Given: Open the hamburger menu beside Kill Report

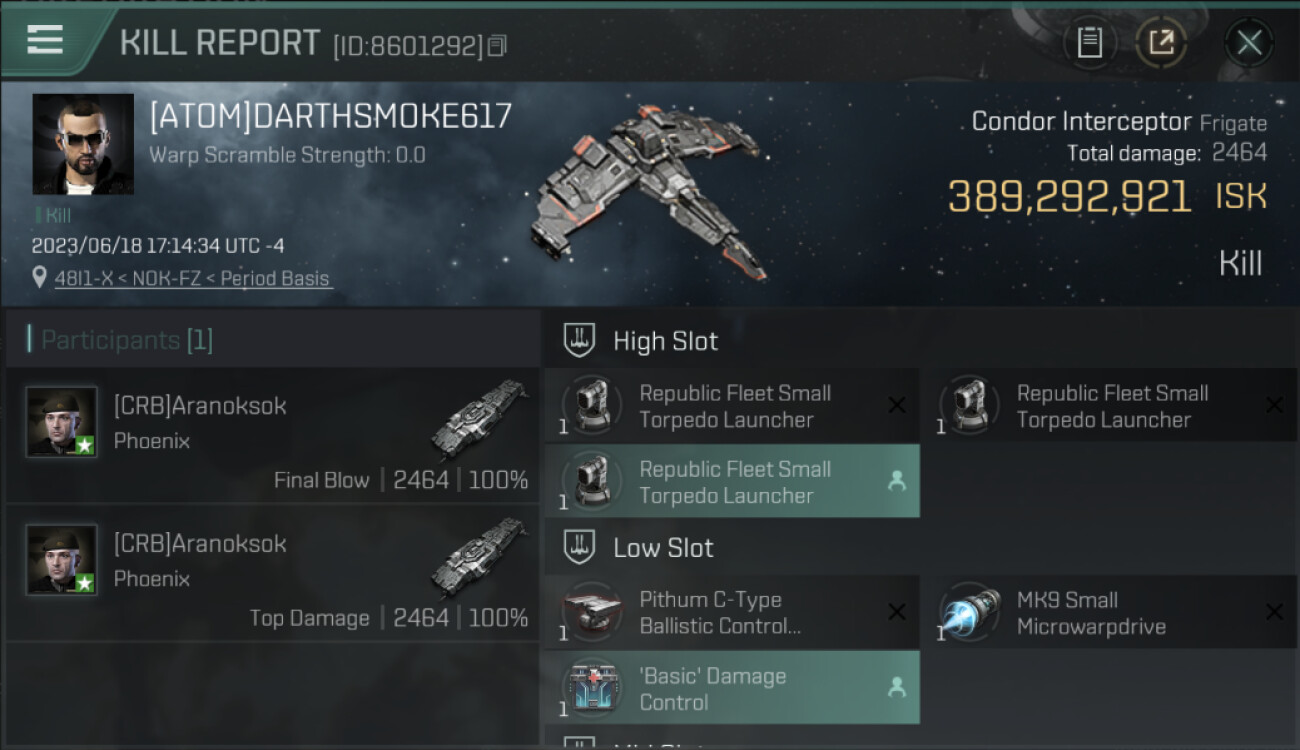Looking at the screenshot, I should [45, 40].
